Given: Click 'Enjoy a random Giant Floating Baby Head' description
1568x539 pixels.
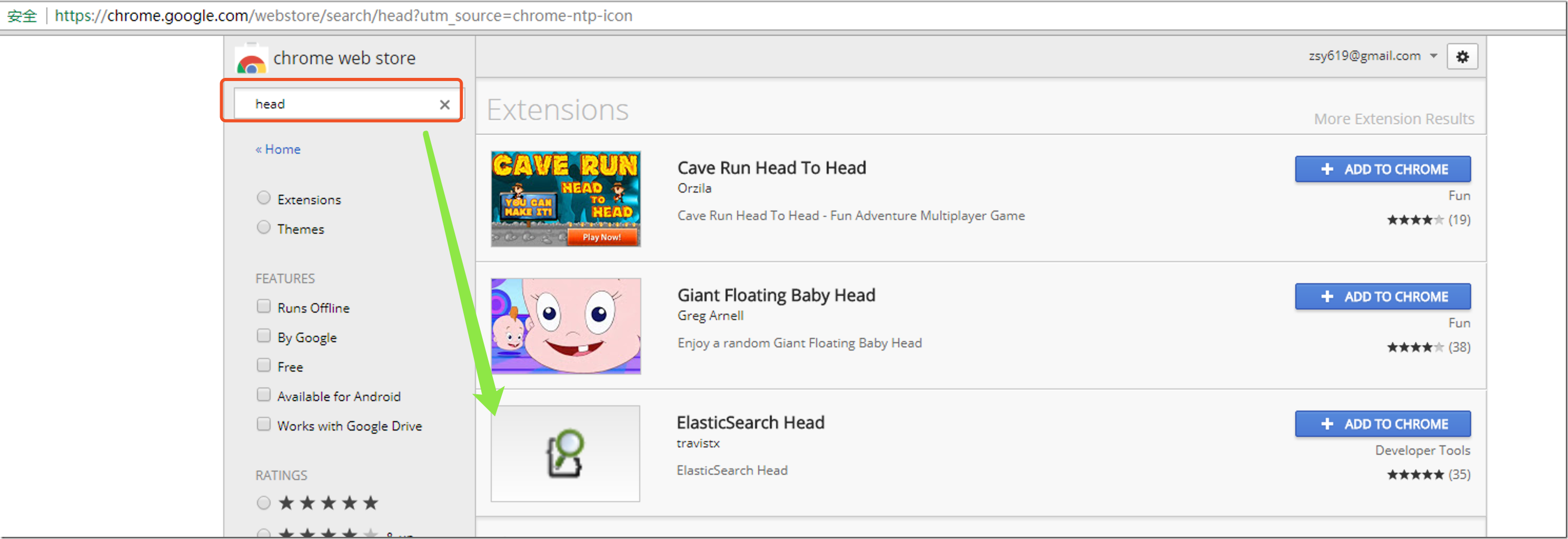Looking at the screenshot, I should point(799,344).
